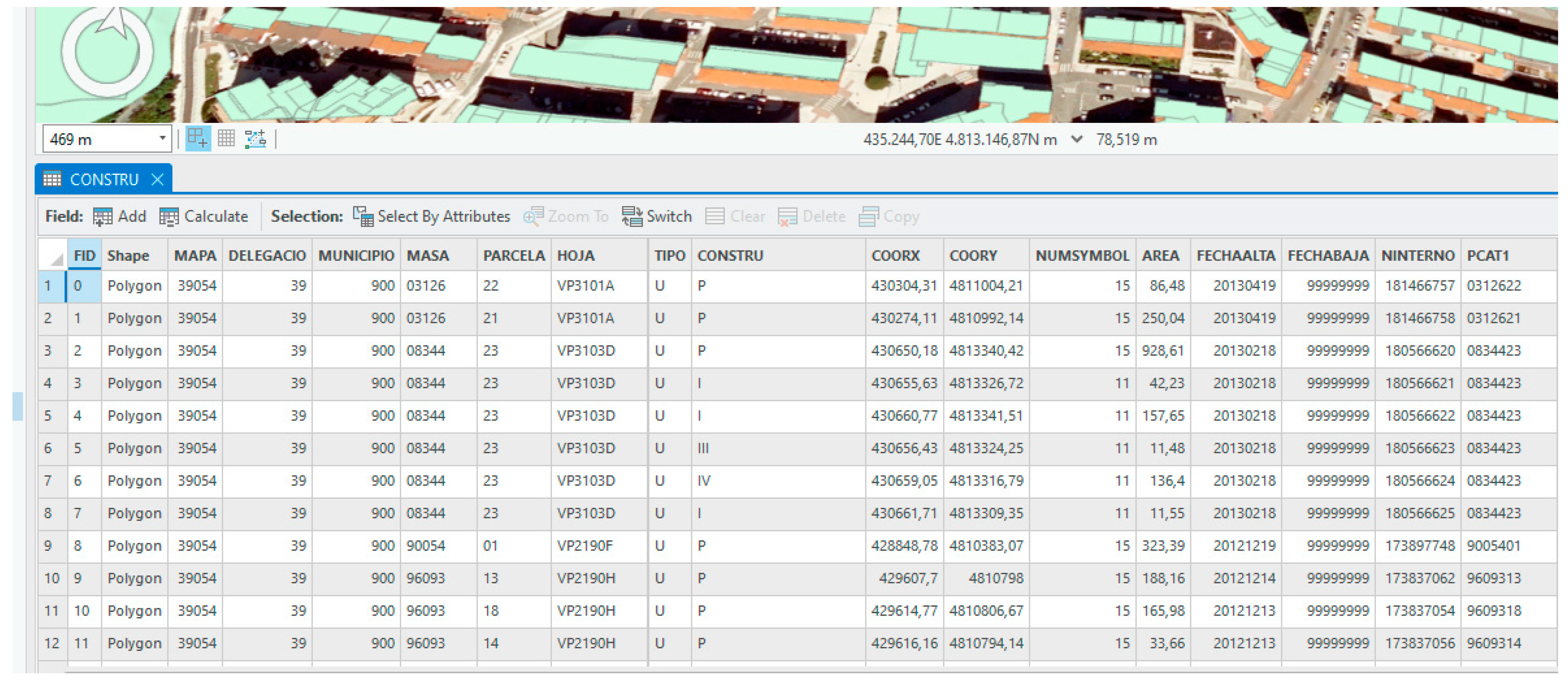Click the map rotation north arrow compass
1568x685 pixels.
point(107,51)
